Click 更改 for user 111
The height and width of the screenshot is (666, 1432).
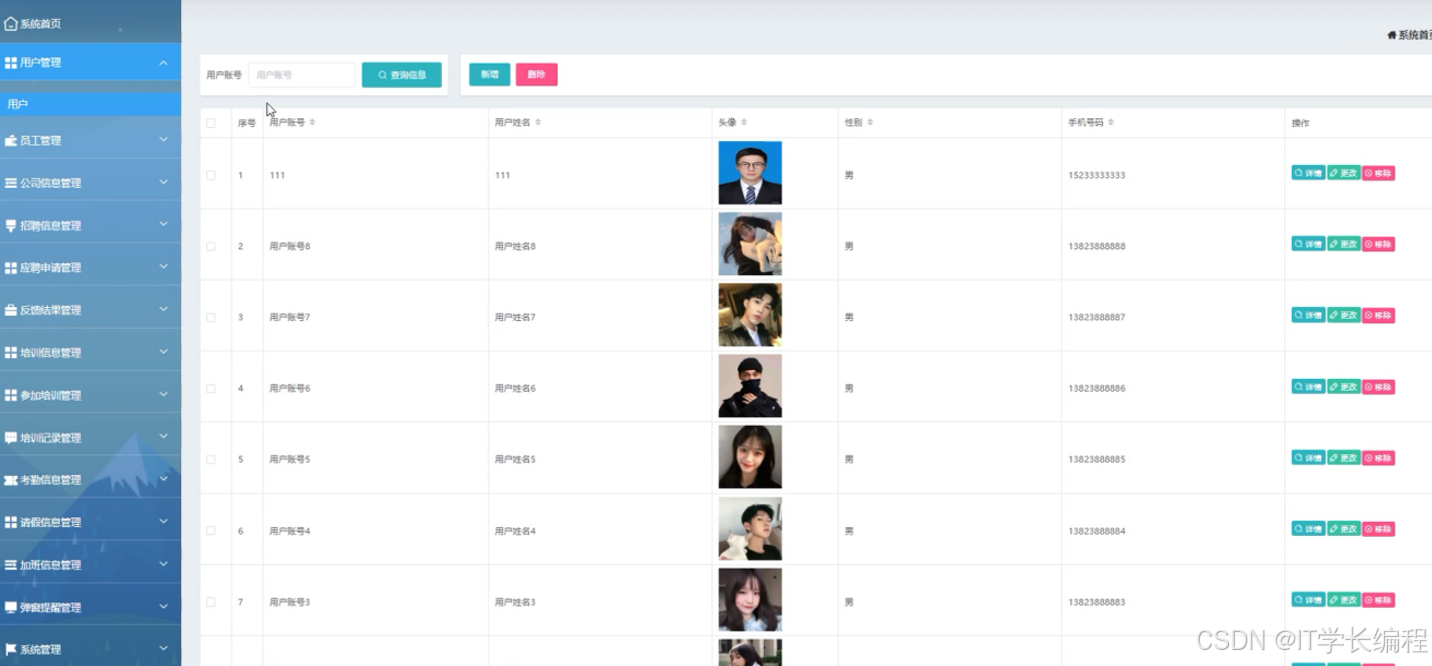(1344, 173)
